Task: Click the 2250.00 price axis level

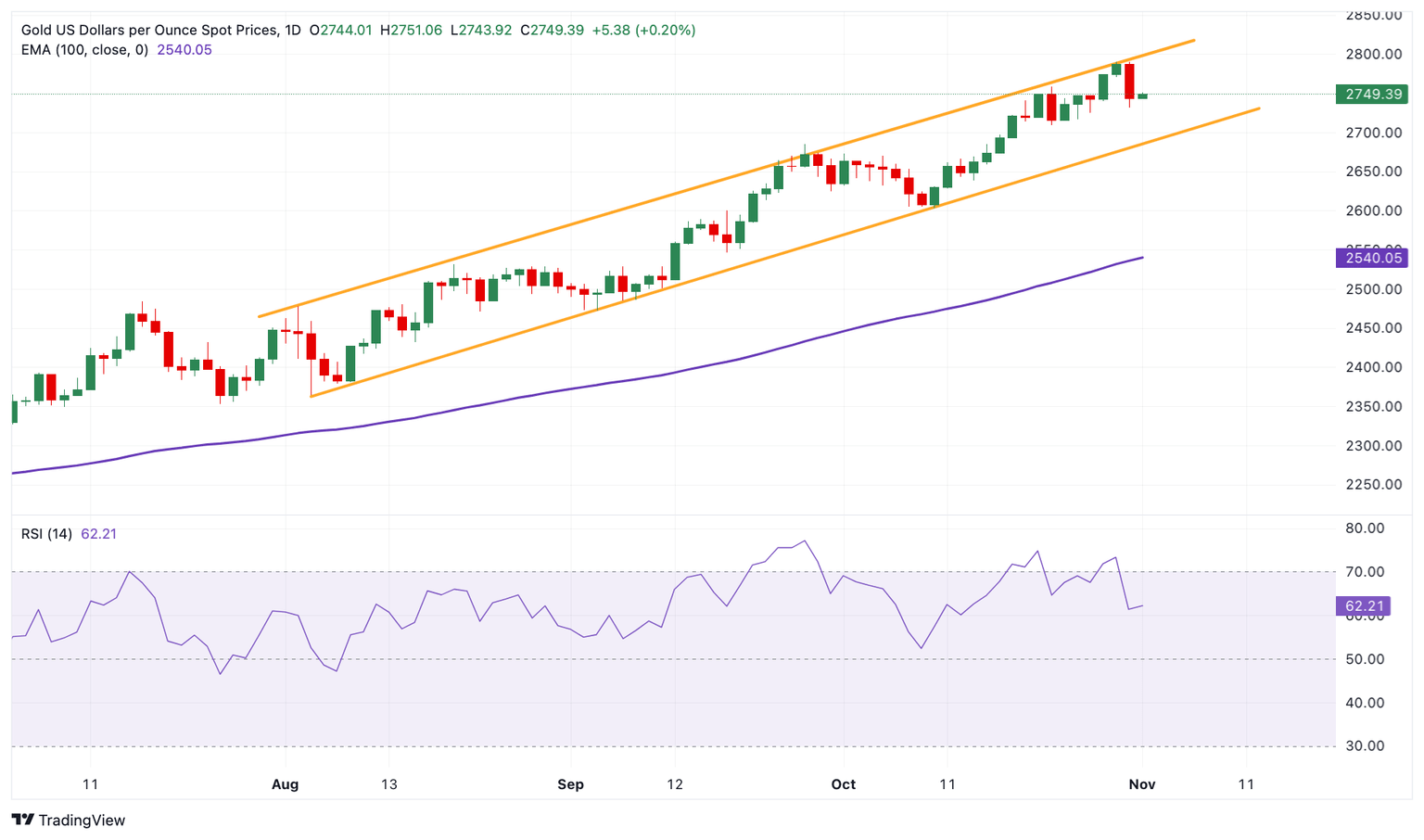Action: pyautogui.click(x=1373, y=484)
